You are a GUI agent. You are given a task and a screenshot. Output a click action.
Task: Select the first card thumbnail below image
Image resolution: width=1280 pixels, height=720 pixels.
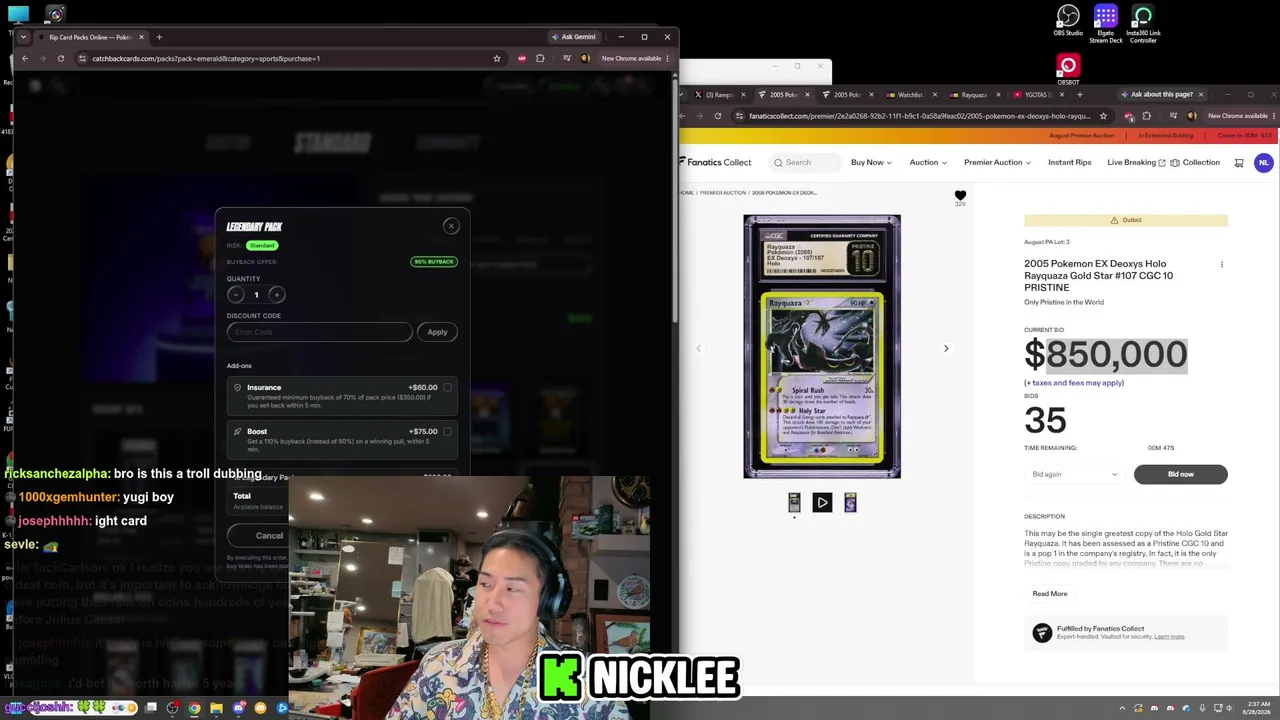(x=794, y=502)
